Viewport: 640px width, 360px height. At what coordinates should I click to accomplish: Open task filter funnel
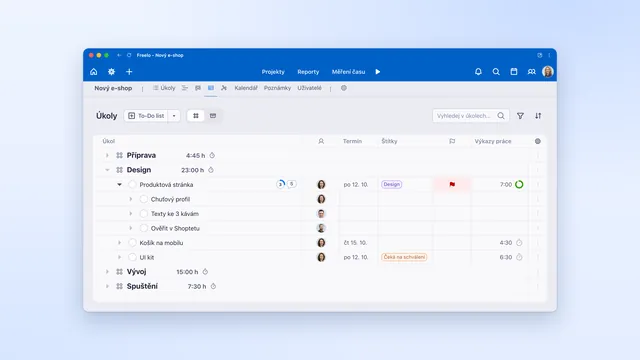pyautogui.click(x=520, y=116)
